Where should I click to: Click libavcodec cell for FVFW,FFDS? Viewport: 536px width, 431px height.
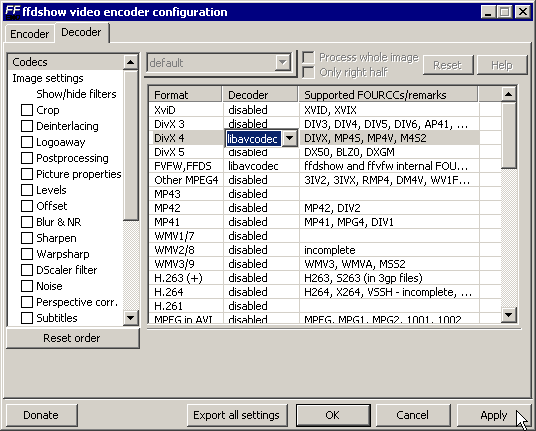tap(260, 166)
